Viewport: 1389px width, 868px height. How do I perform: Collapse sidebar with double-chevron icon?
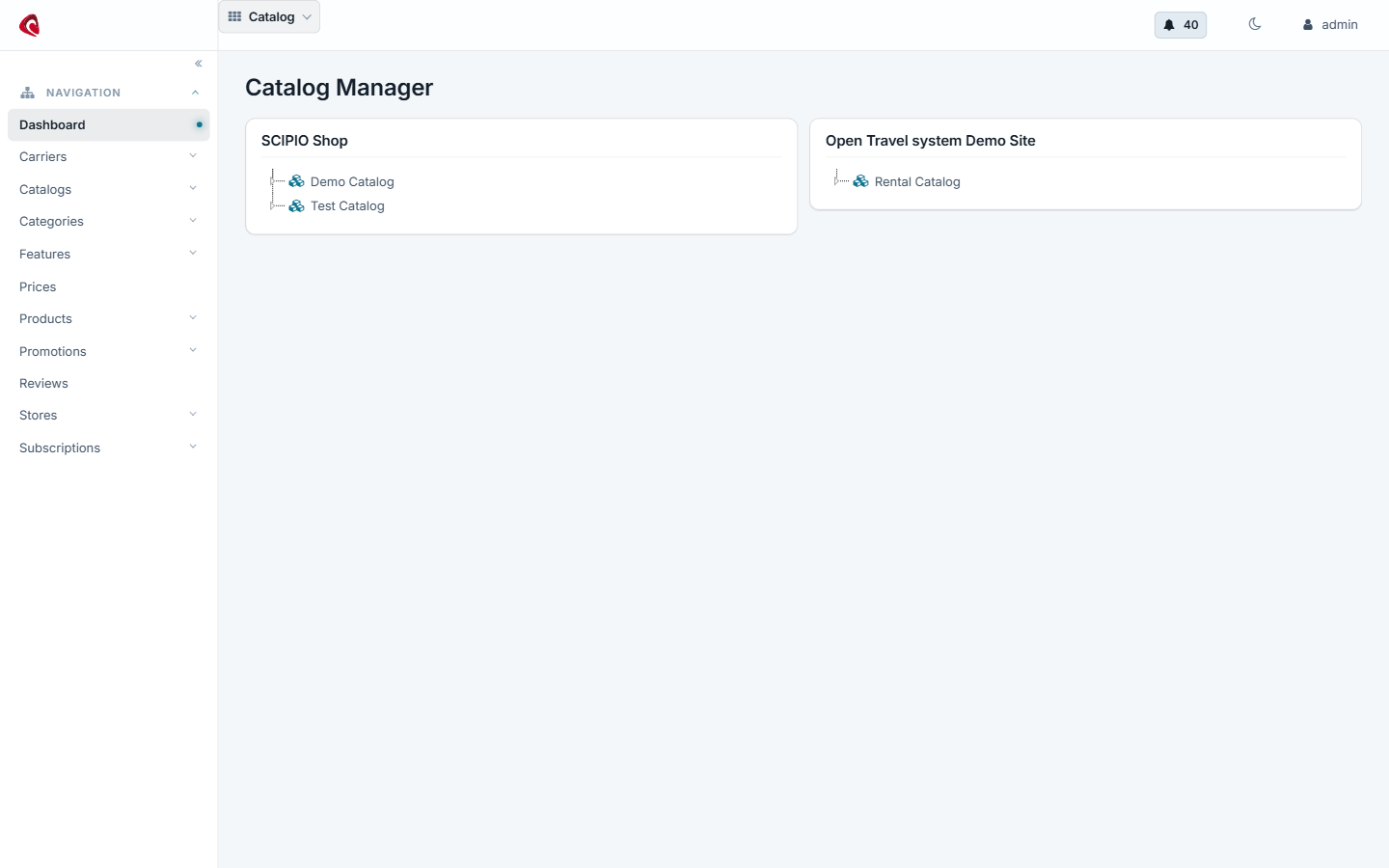click(x=199, y=64)
